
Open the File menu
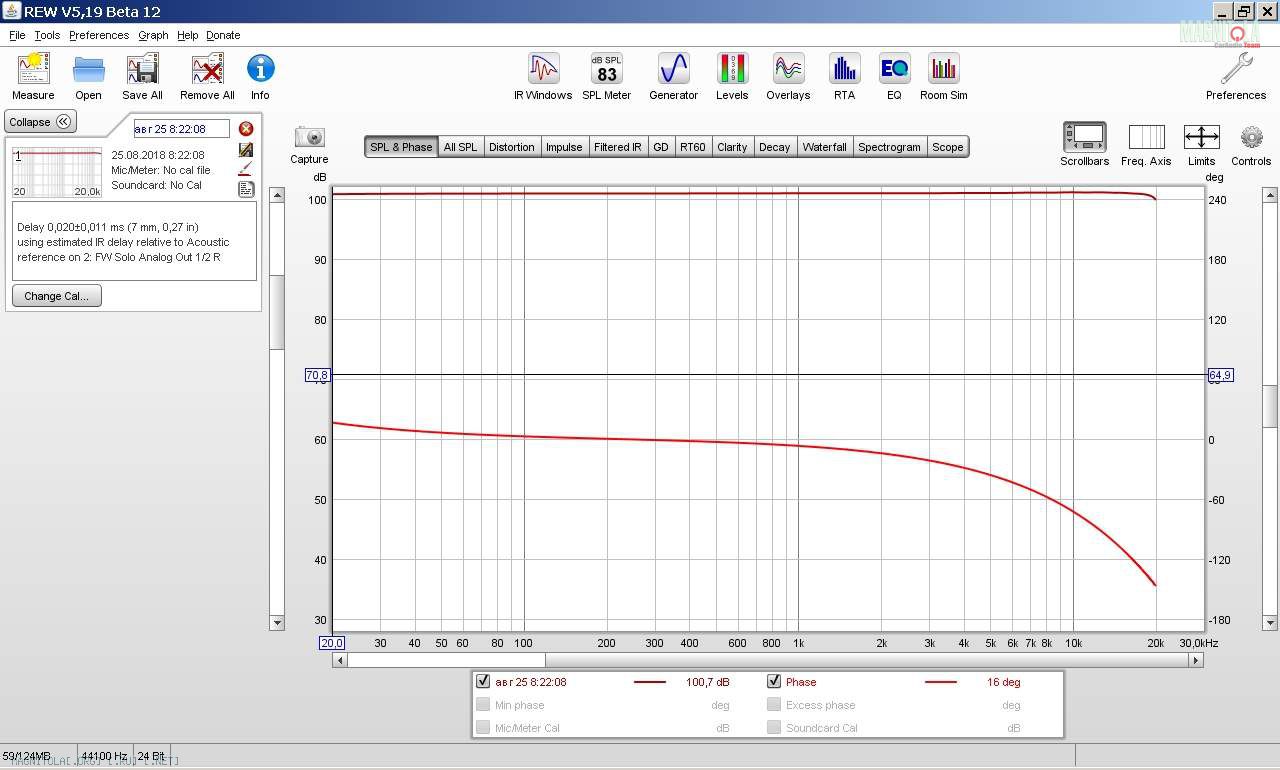click(x=17, y=35)
